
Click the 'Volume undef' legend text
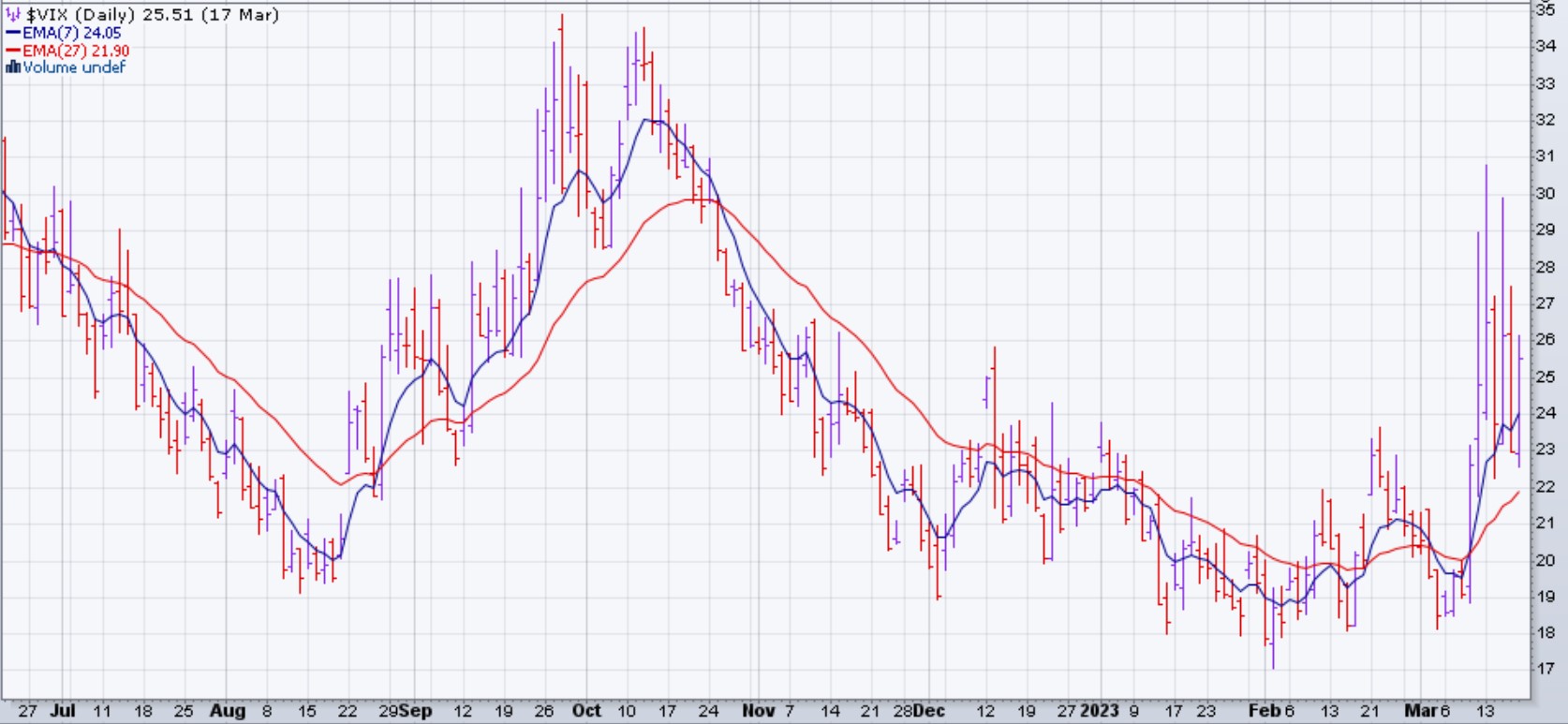coord(74,67)
